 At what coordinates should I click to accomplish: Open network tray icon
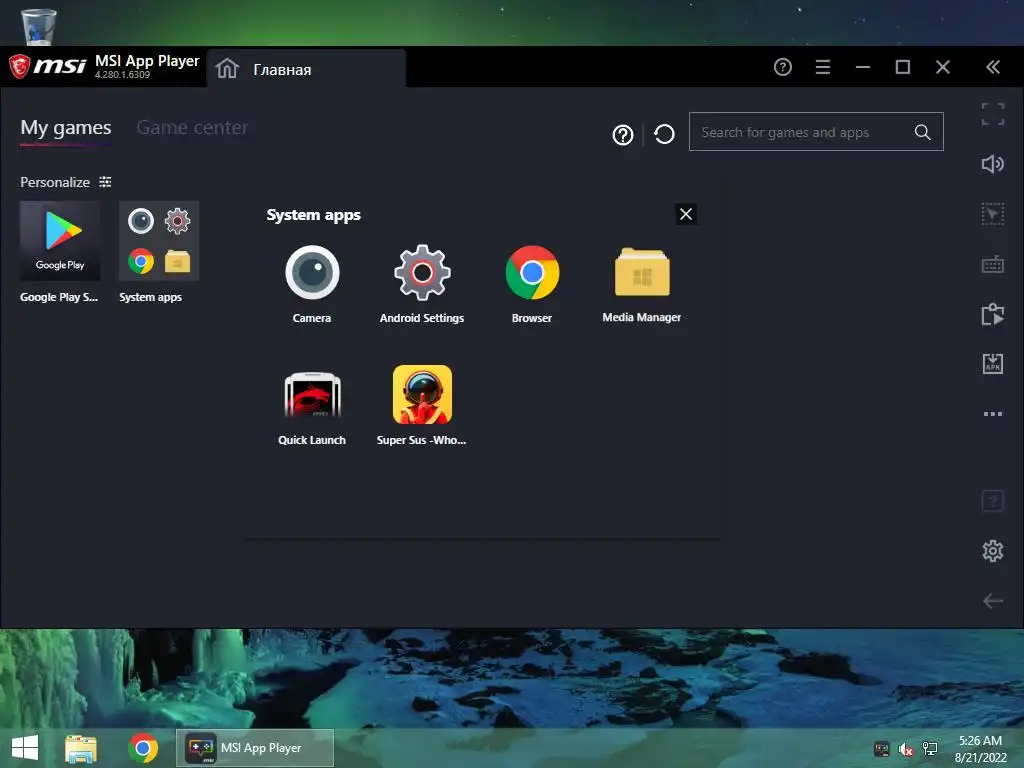click(x=930, y=749)
